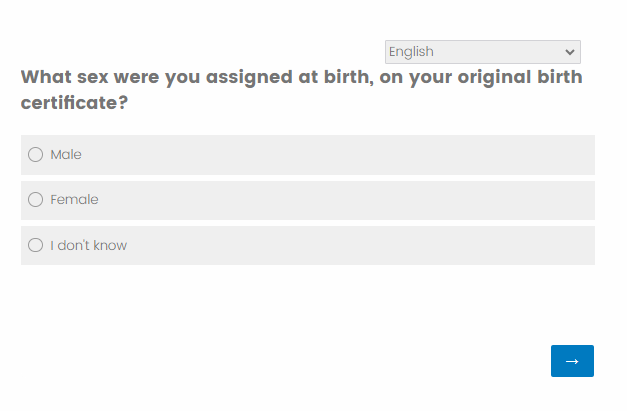Click the Female answer label text

pyautogui.click(x=74, y=200)
